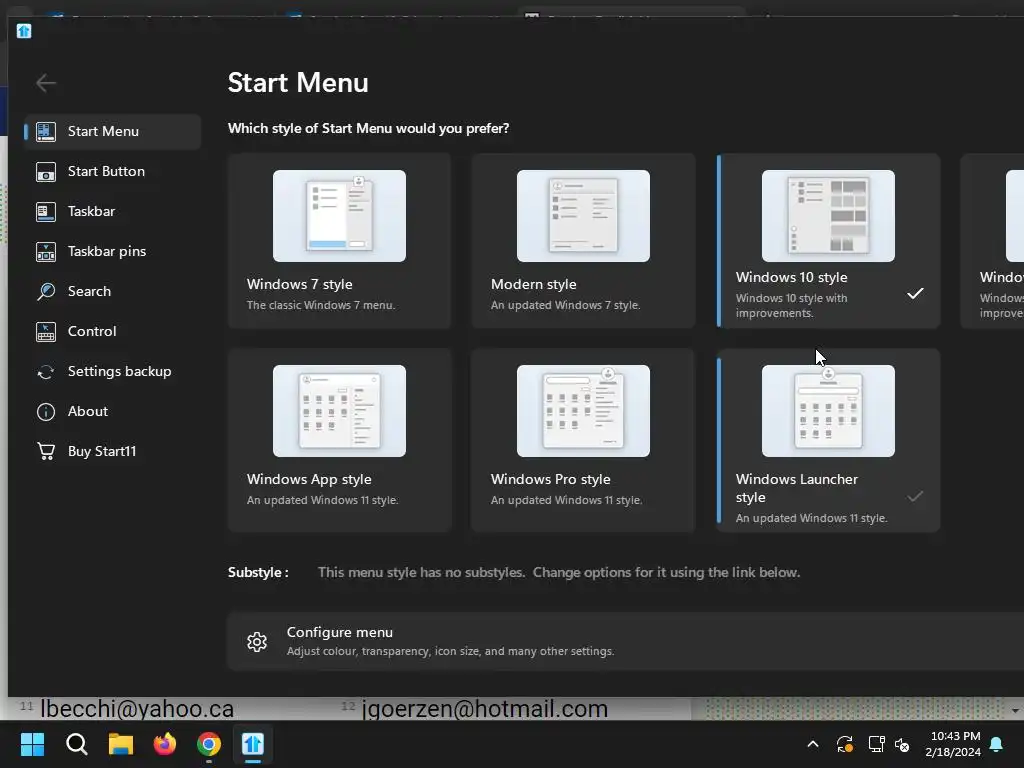Viewport: 1024px width, 768px height.
Task: Open the Search settings page
Action: pyautogui.click(x=112, y=291)
